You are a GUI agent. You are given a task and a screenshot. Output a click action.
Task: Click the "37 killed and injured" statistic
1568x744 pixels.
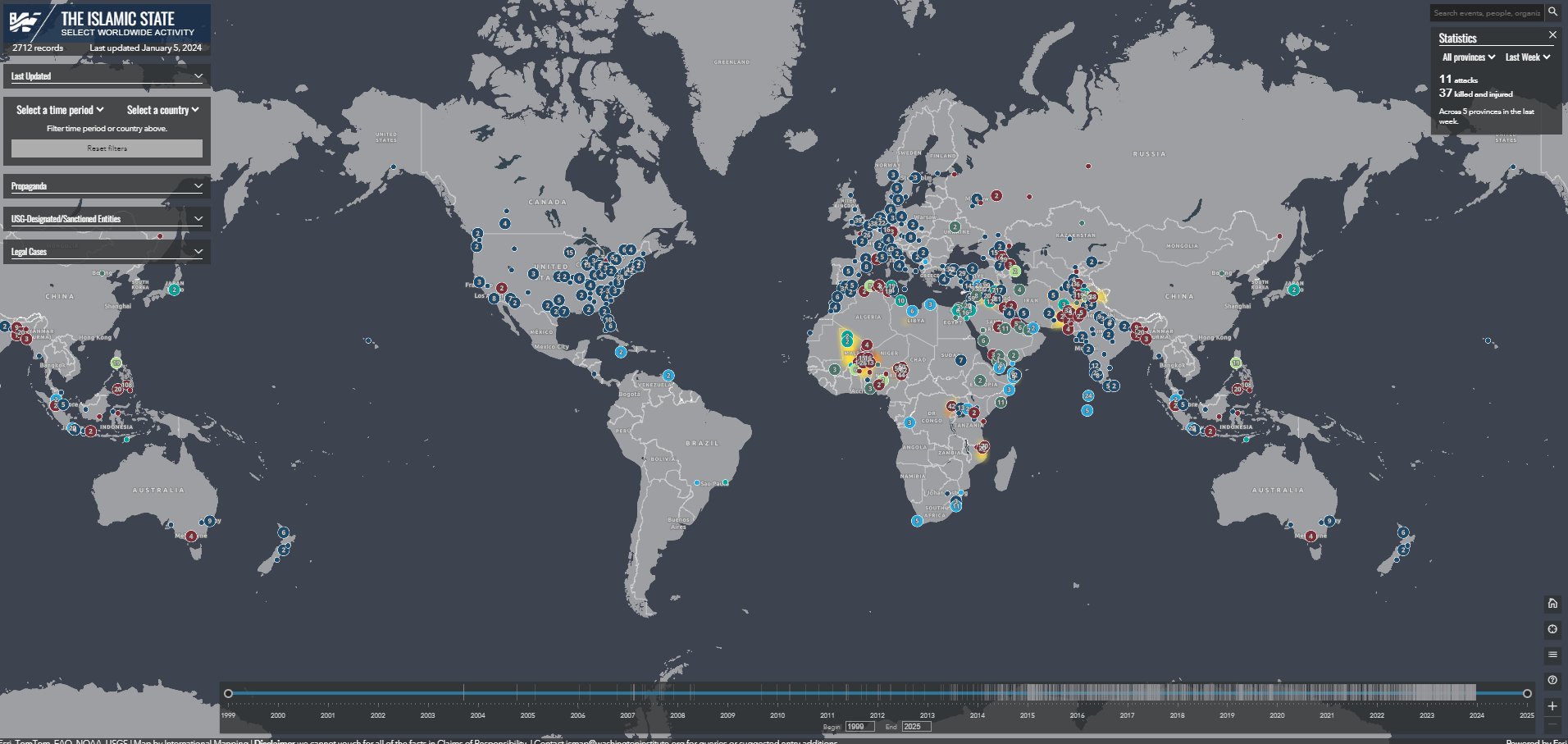[1475, 94]
